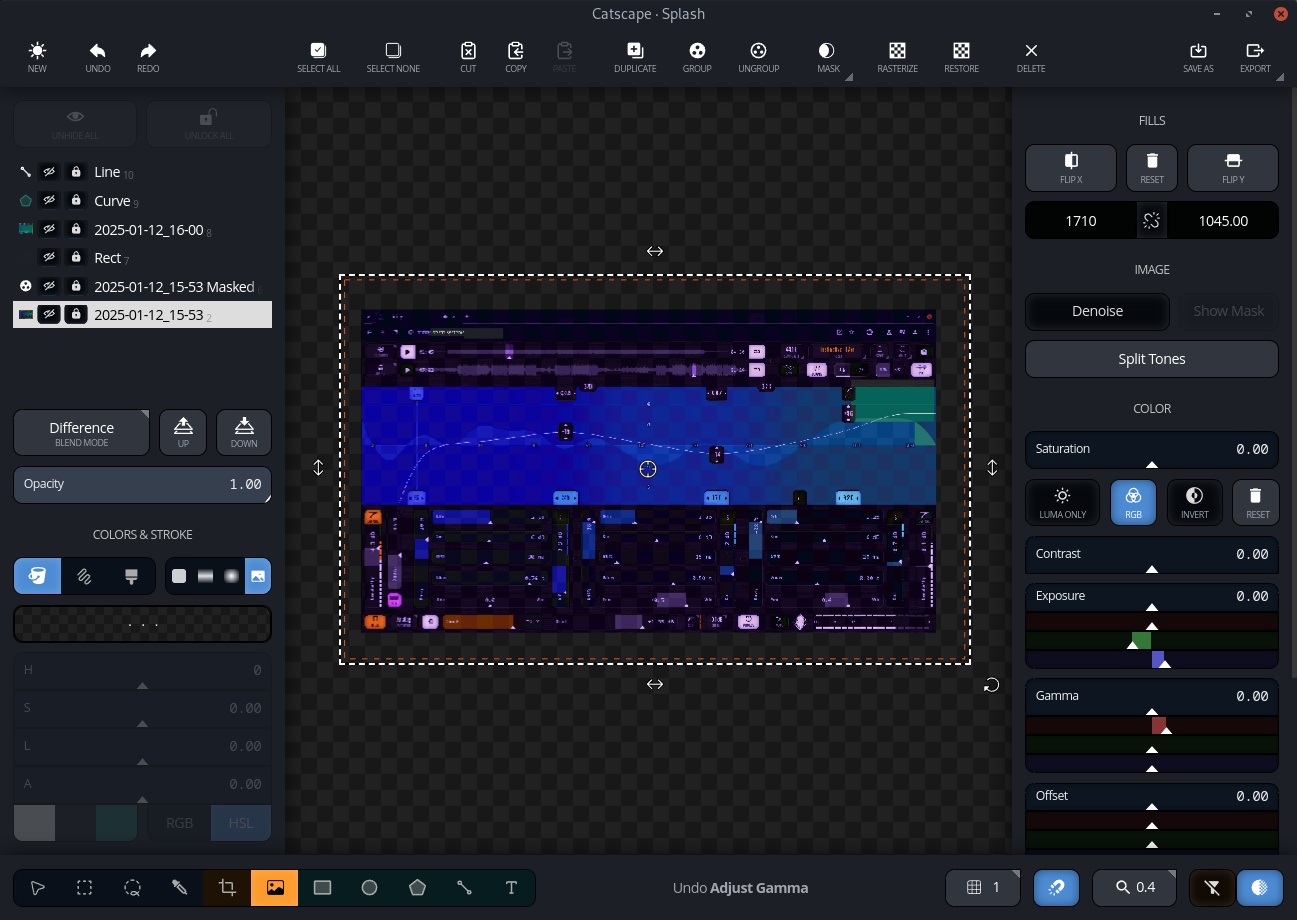Copy the selected layer
1297x920 pixels.
click(x=516, y=57)
